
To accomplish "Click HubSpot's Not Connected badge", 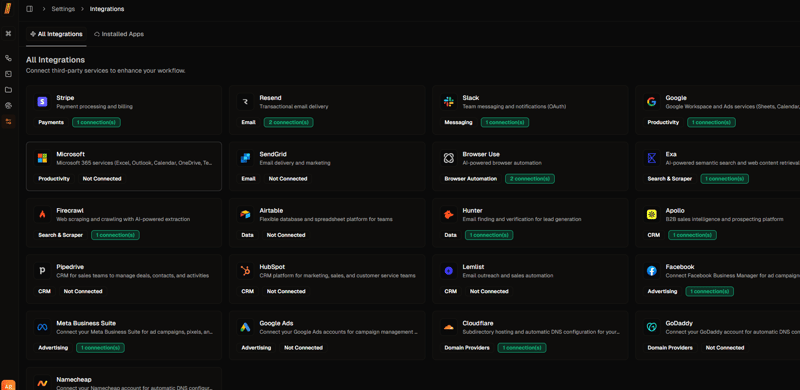I will [x=286, y=291].
